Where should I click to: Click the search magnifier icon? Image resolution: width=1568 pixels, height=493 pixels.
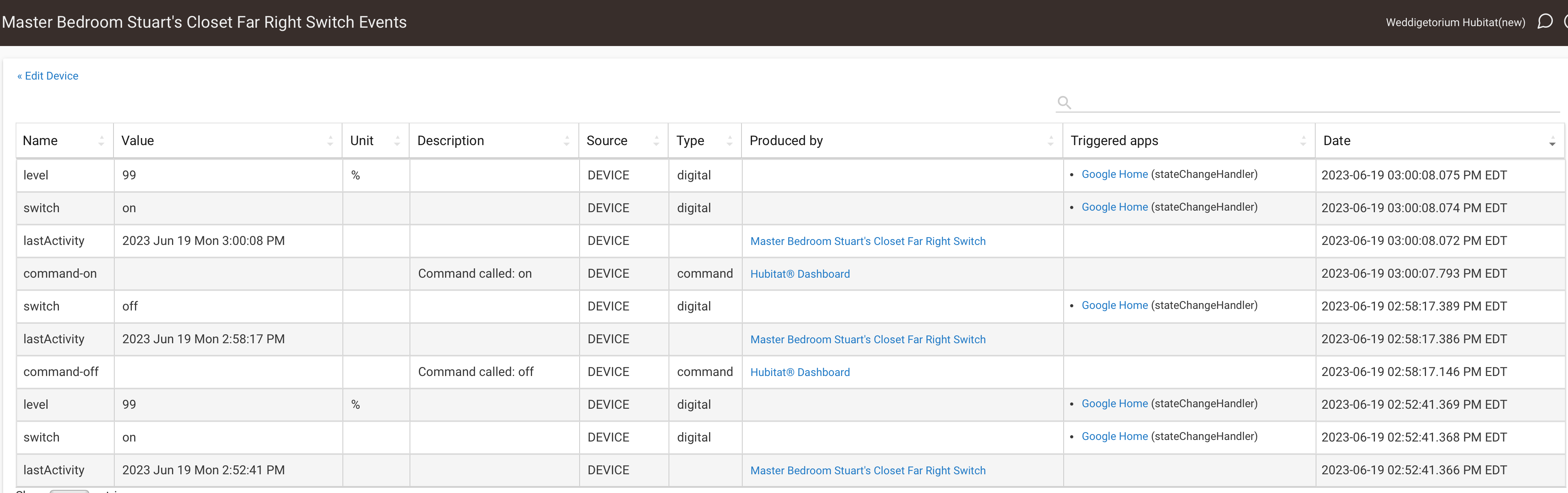point(1064,102)
